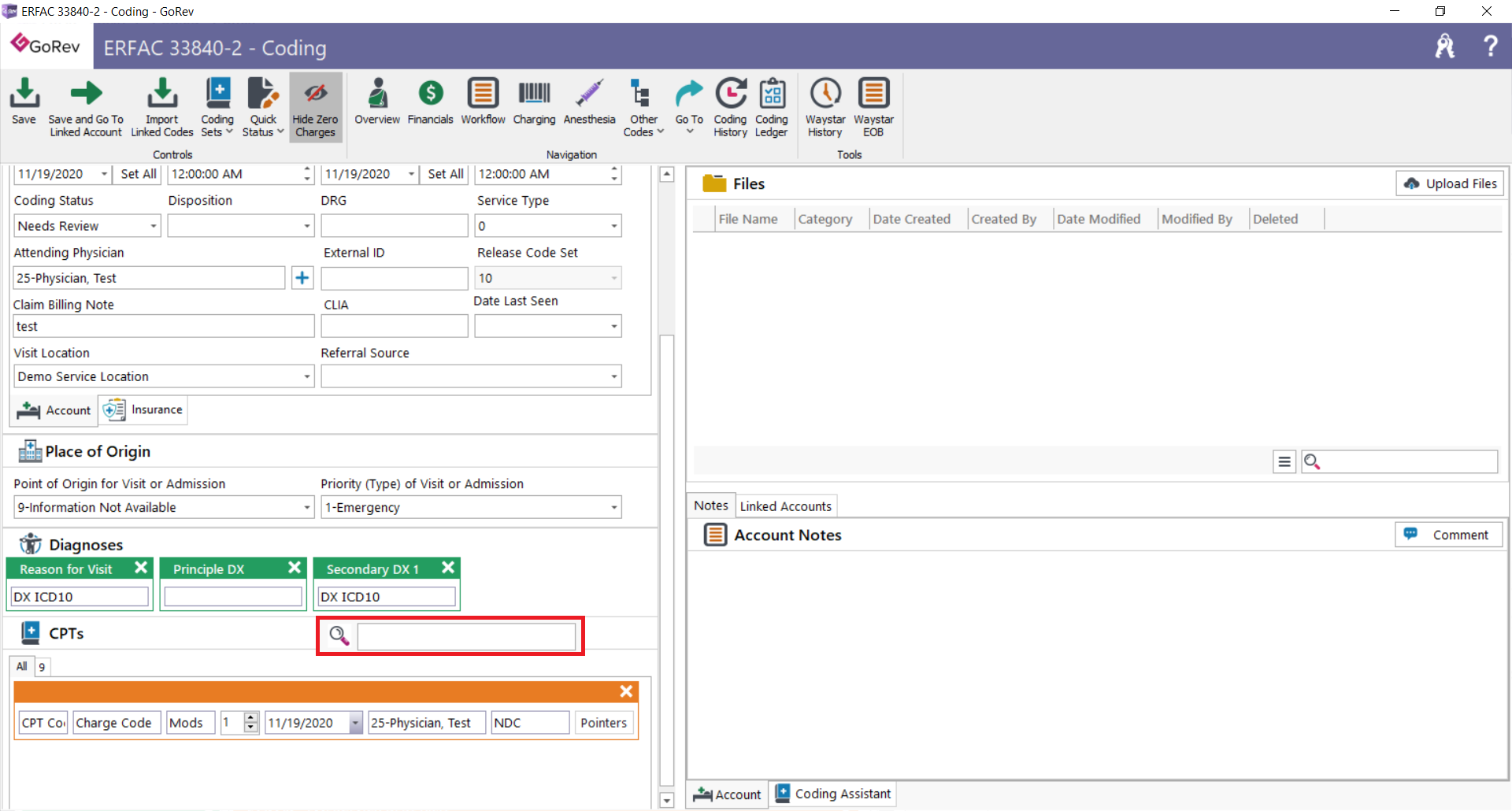Click the CPTs search input field
The height and width of the screenshot is (811, 1512).
[x=466, y=636]
